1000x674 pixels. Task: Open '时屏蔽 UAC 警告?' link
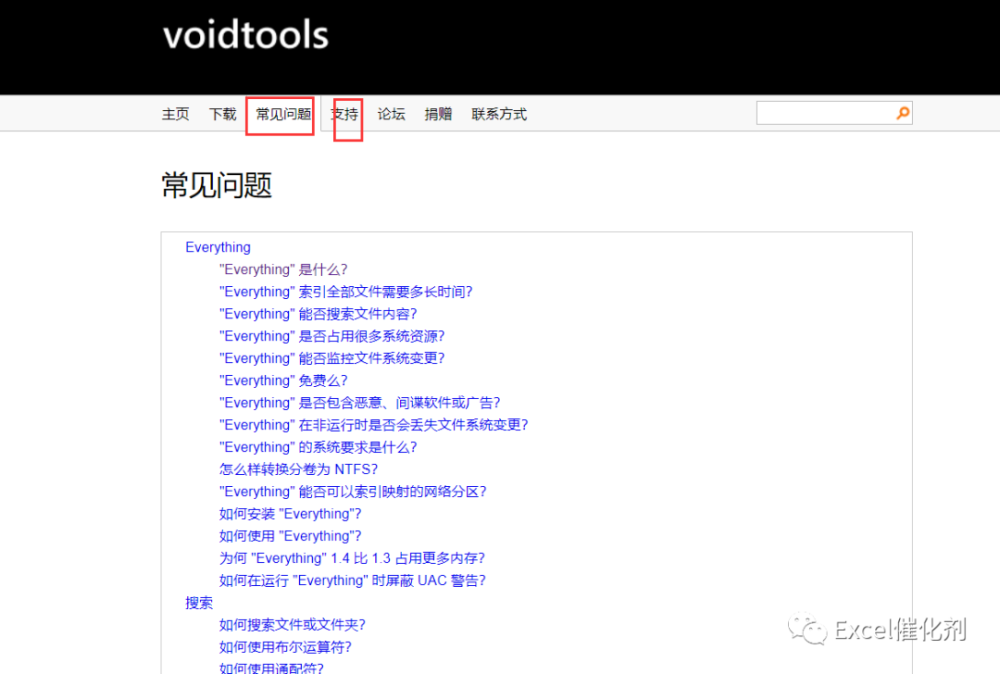(x=353, y=581)
